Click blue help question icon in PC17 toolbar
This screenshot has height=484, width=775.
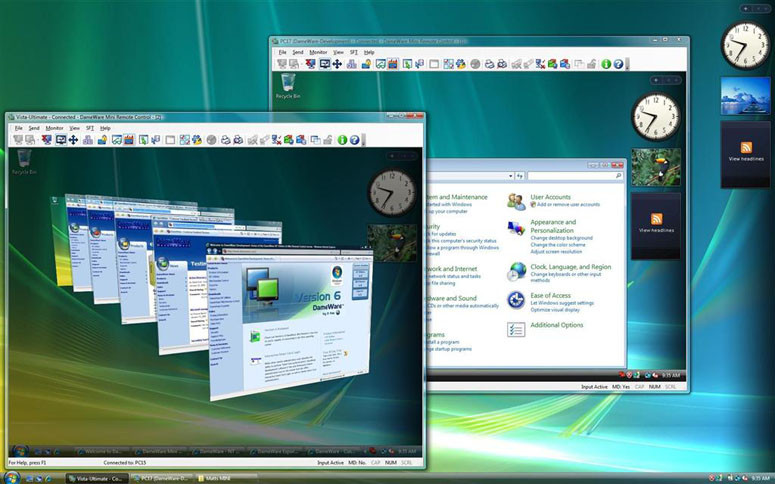(x=618, y=64)
